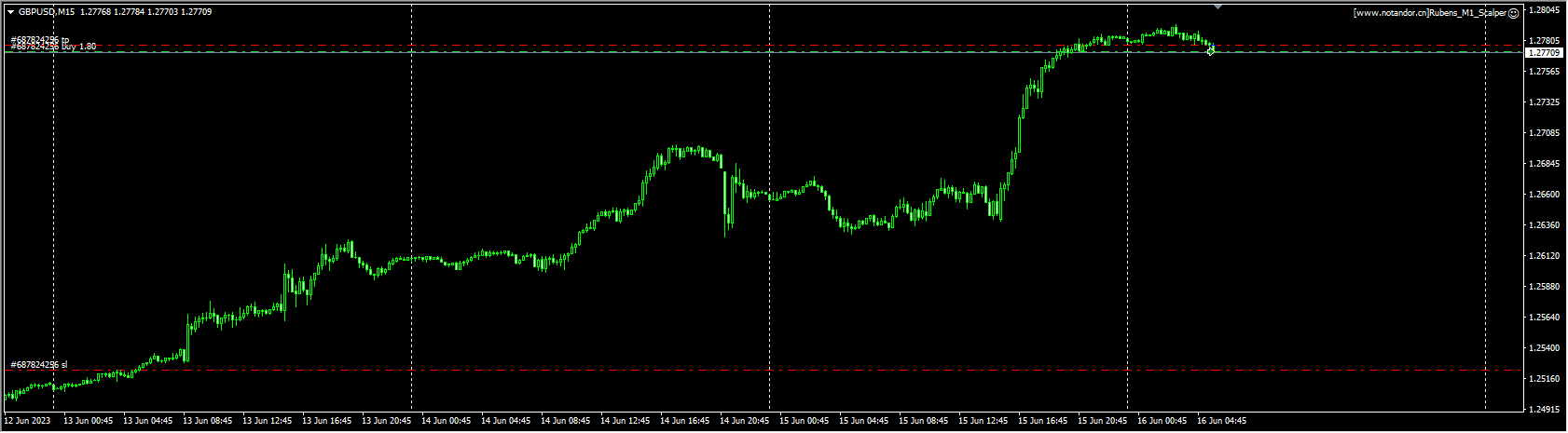Click the 1.27325 price scale value
Screen dimensions: 1568x433
coord(1545,102)
